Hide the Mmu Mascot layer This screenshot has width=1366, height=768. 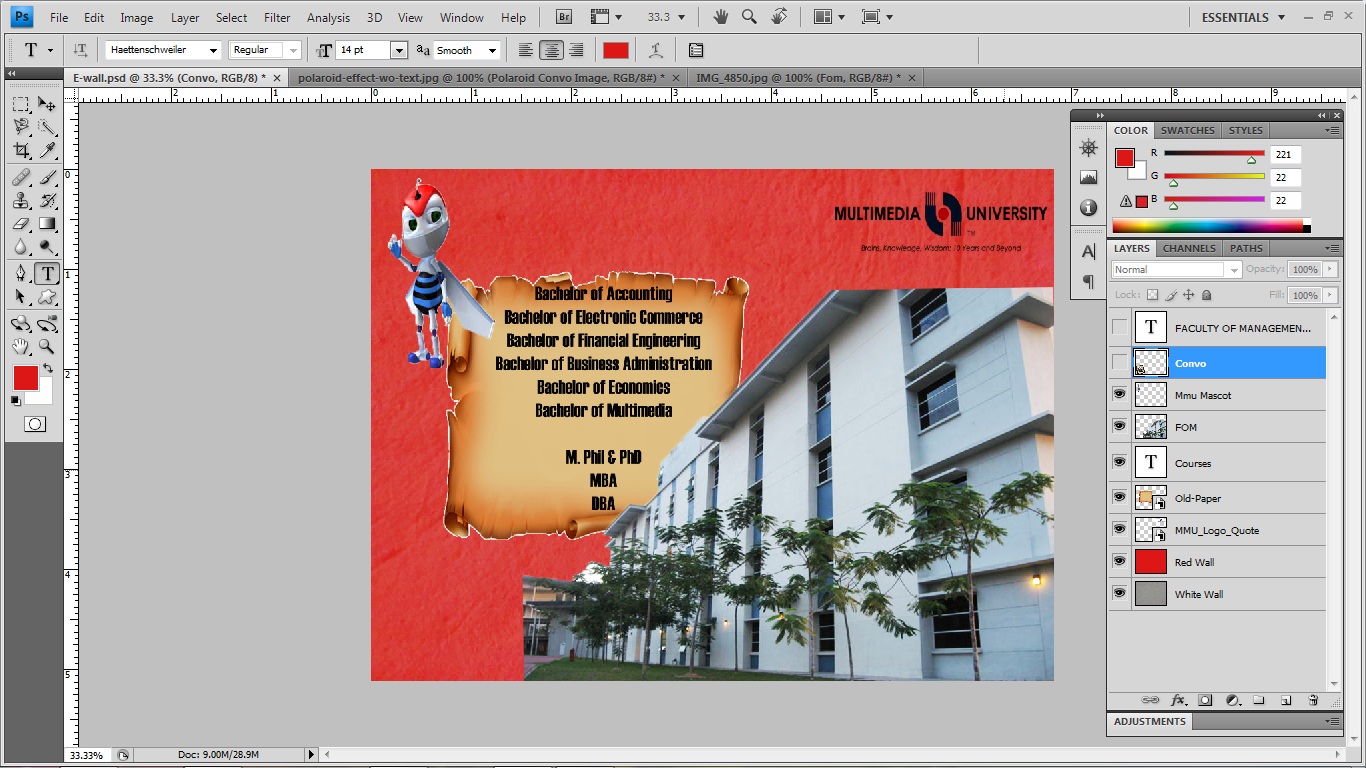tap(1119, 393)
